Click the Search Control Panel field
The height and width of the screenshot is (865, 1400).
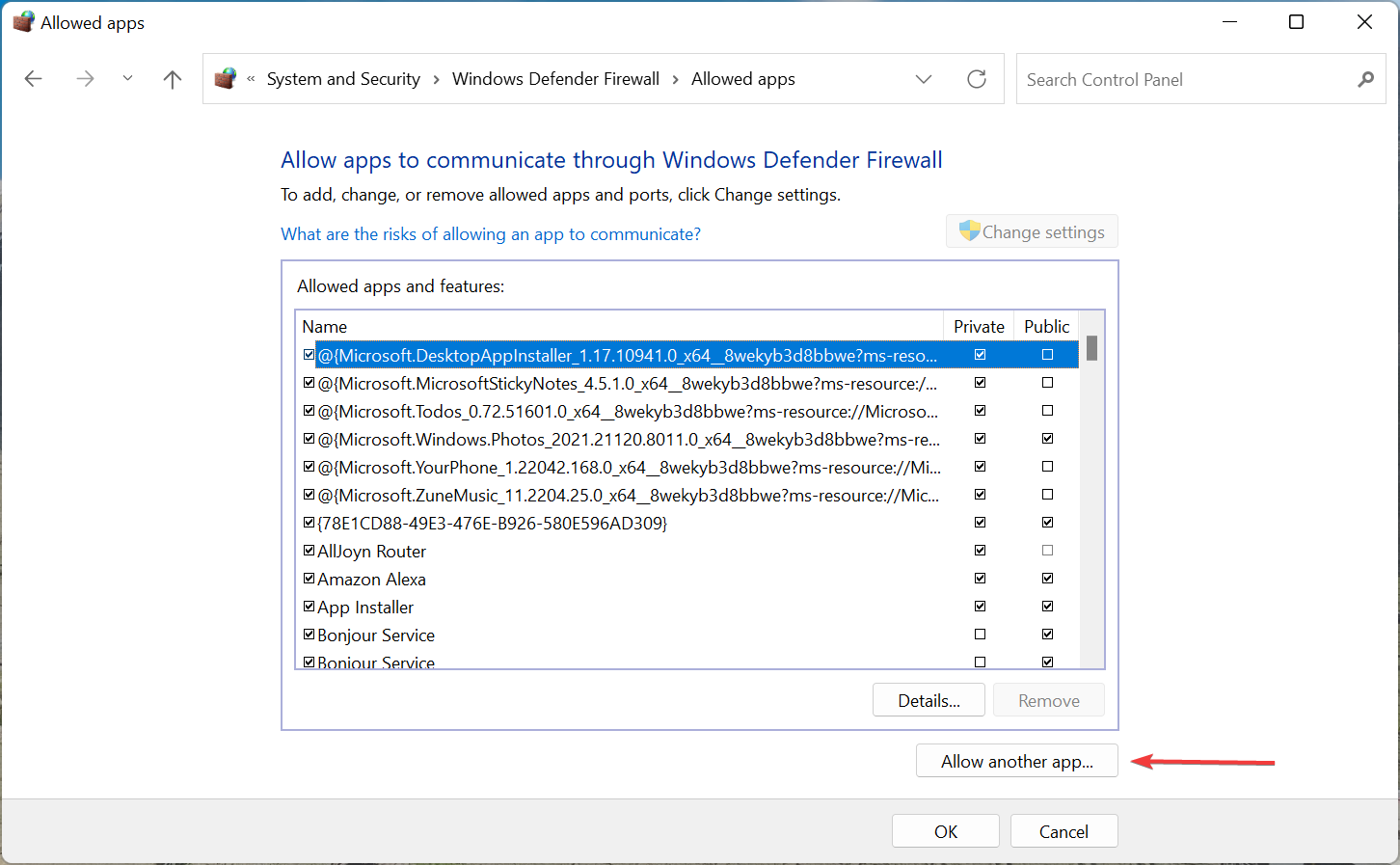(1200, 79)
